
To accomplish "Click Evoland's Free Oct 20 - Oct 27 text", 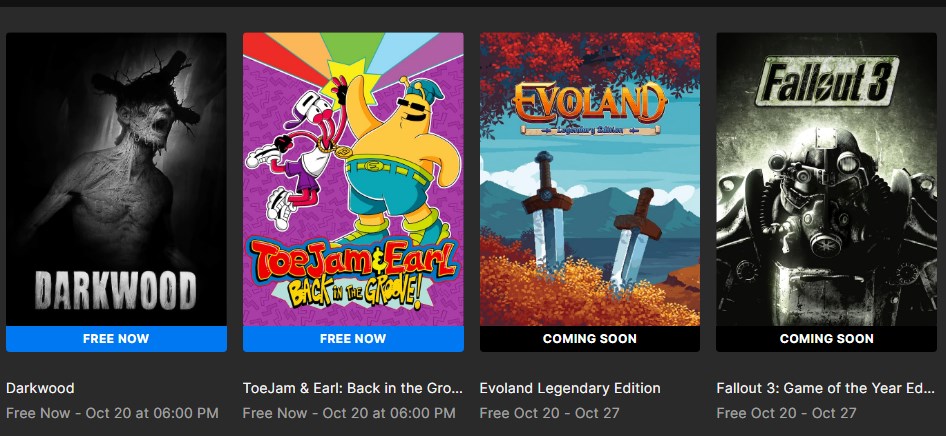I will (549, 414).
